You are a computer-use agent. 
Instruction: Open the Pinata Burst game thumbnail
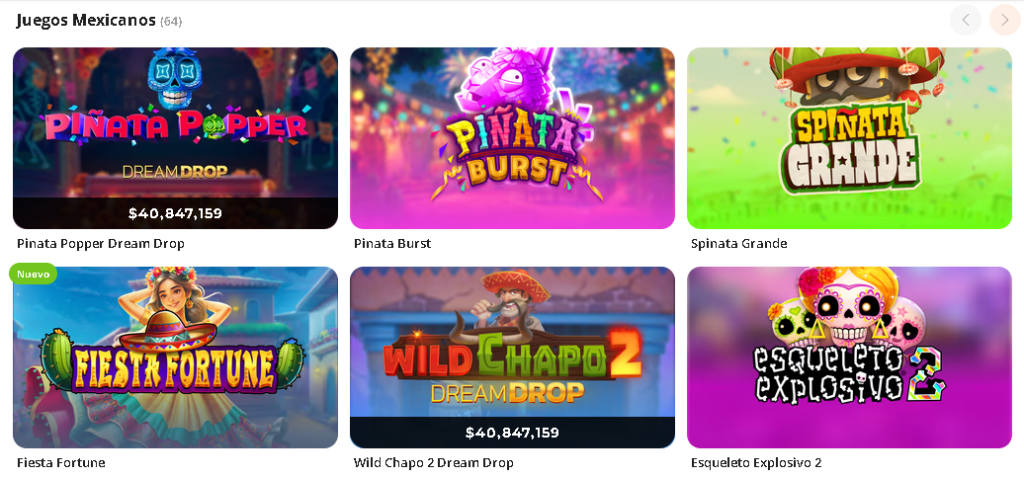coord(512,138)
